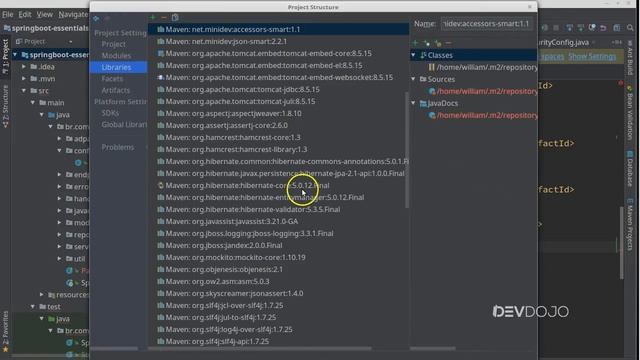Select Maven: org.mockito:mockito-core:1.10.19

click(278, 258)
